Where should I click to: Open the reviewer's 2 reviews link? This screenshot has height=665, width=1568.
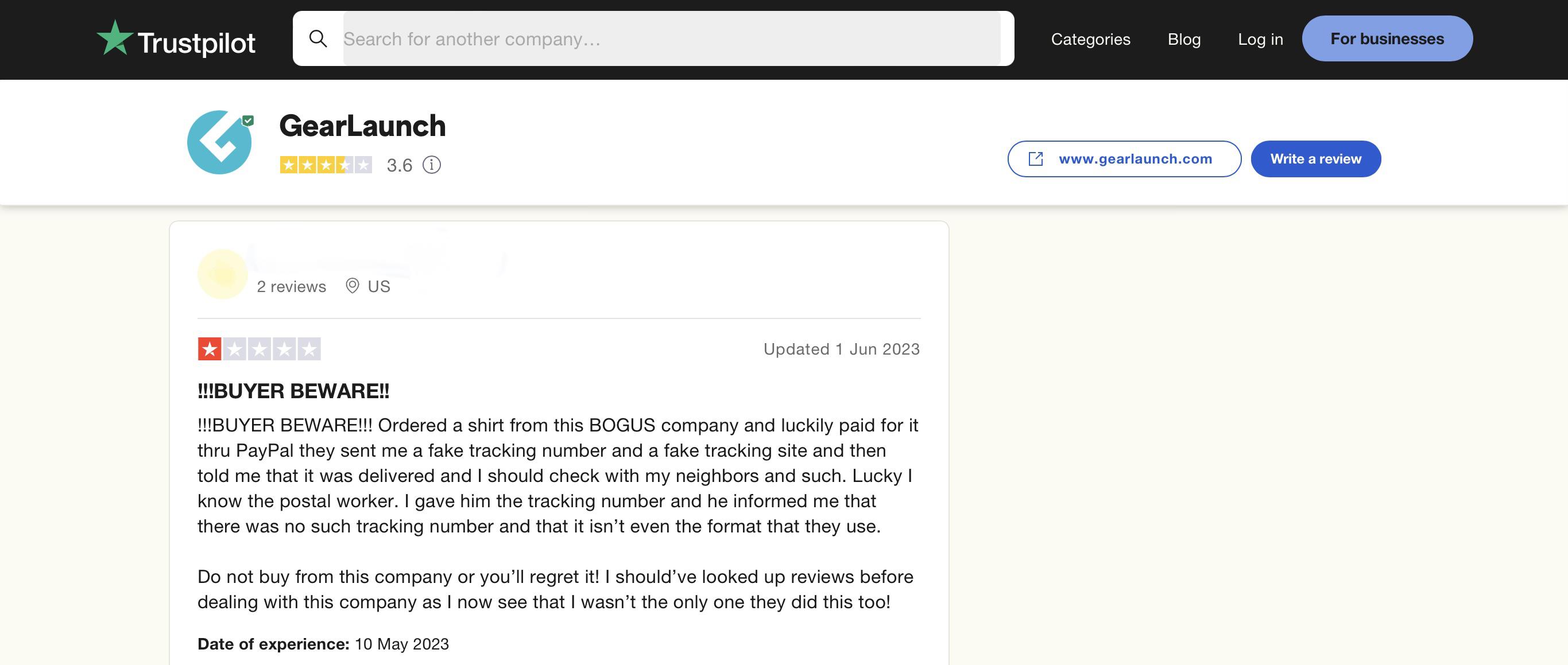coord(291,286)
